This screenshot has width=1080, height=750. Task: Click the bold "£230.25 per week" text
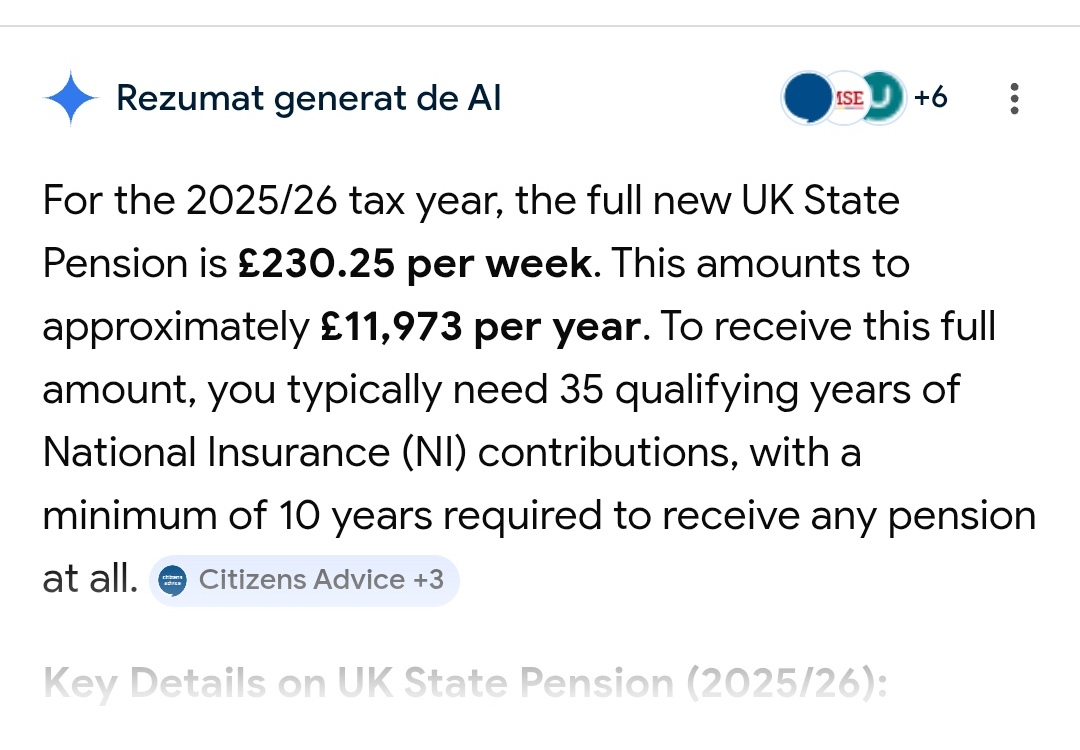414,264
